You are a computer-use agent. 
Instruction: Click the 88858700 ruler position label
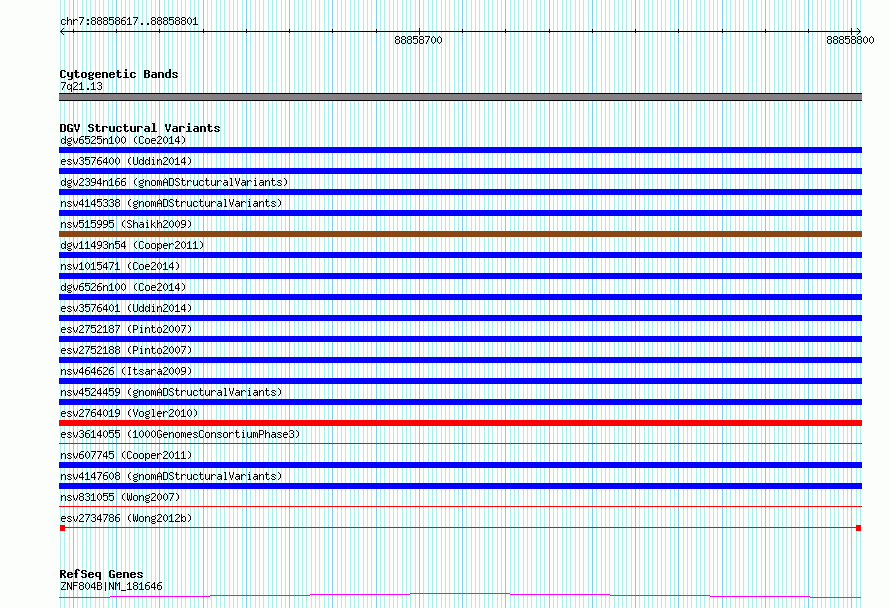pyautogui.click(x=418, y=40)
